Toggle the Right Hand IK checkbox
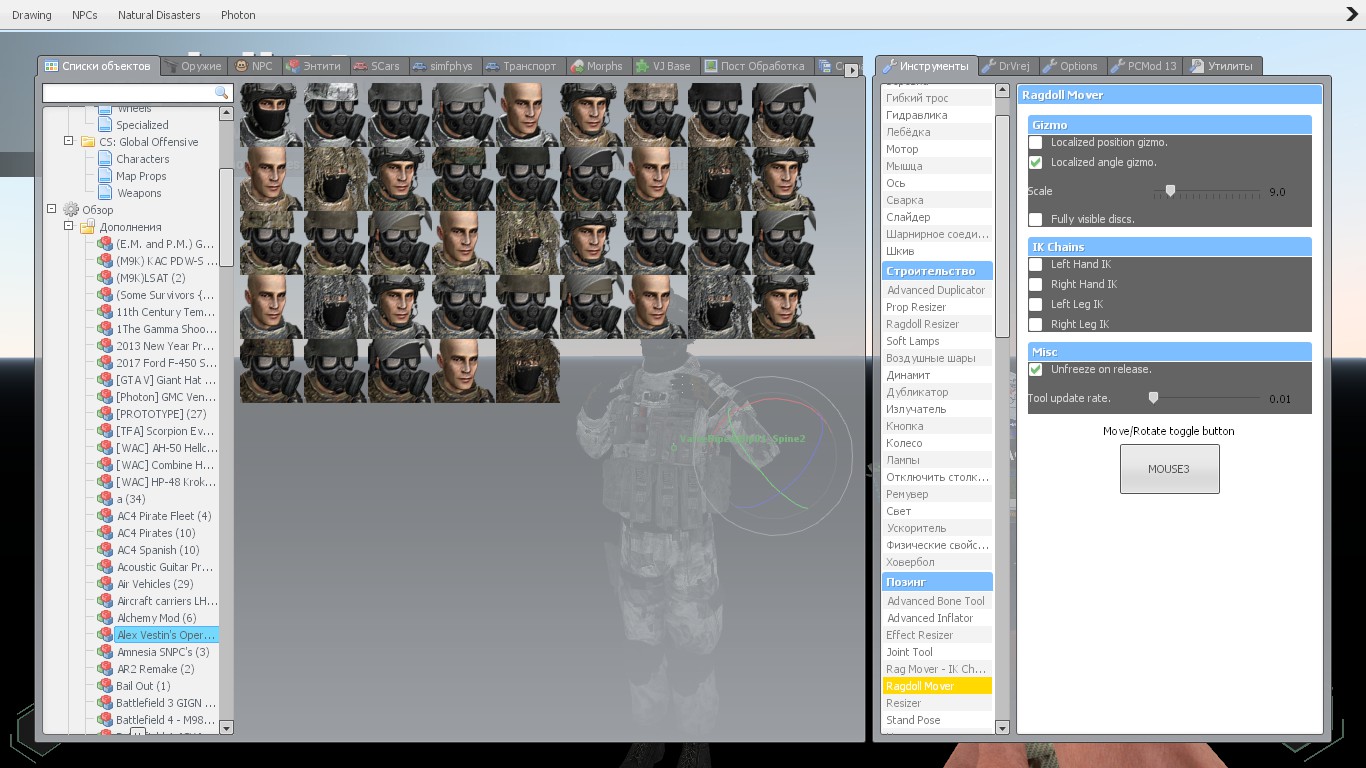 point(1036,284)
